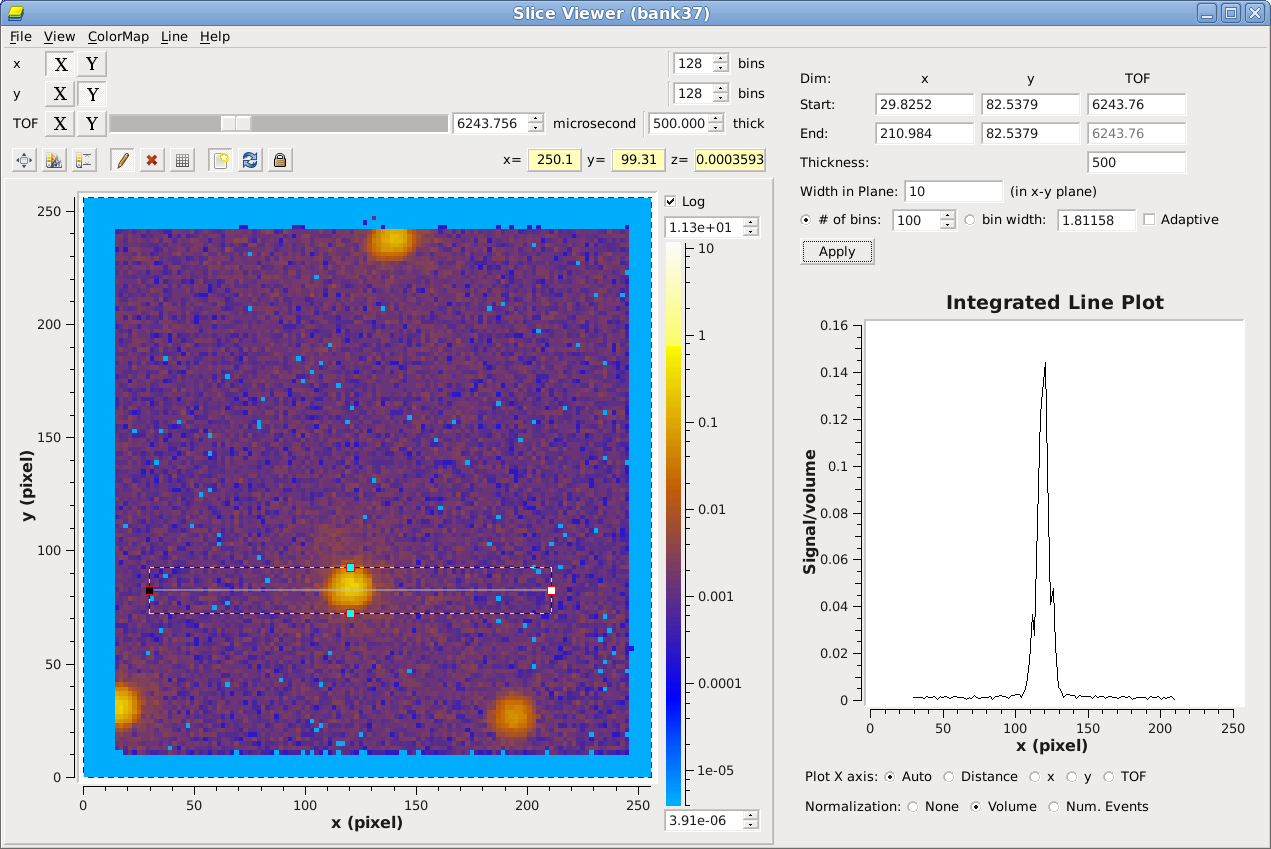The height and width of the screenshot is (849, 1271).
Task: Open the ColorMap menu
Action: [118, 36]
